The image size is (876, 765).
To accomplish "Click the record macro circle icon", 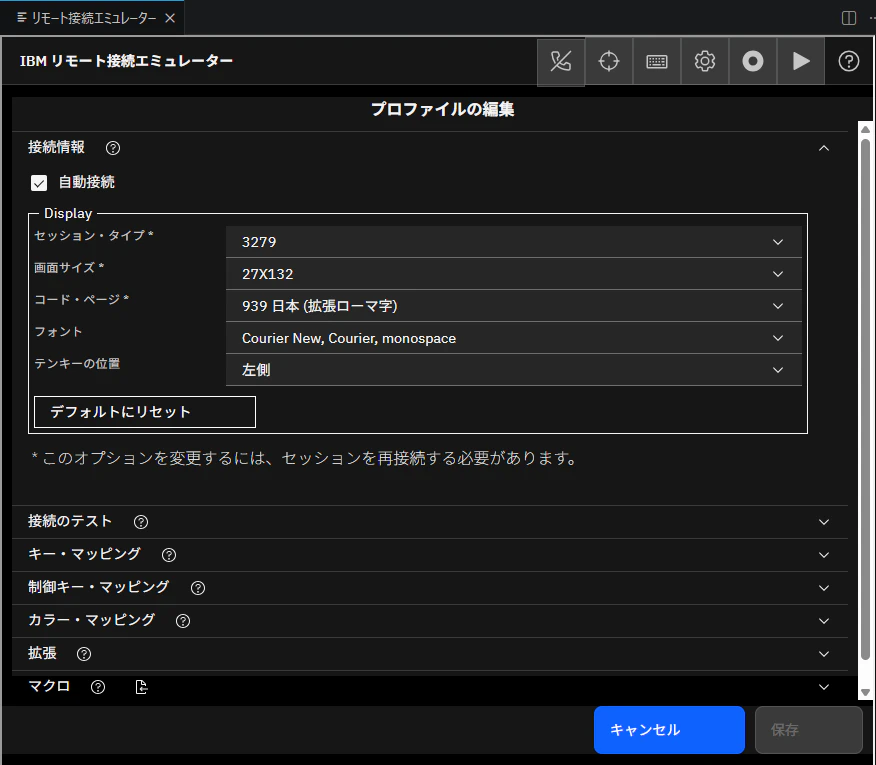I will coord(753,61).
